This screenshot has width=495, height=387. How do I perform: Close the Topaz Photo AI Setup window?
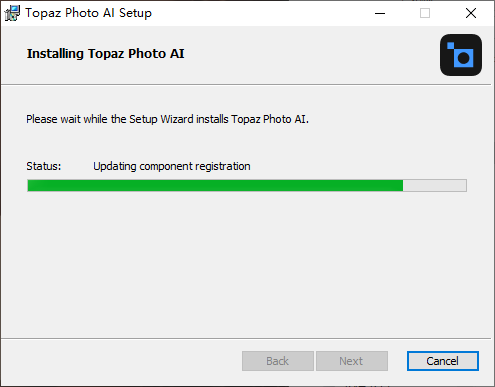pos(471,13)
